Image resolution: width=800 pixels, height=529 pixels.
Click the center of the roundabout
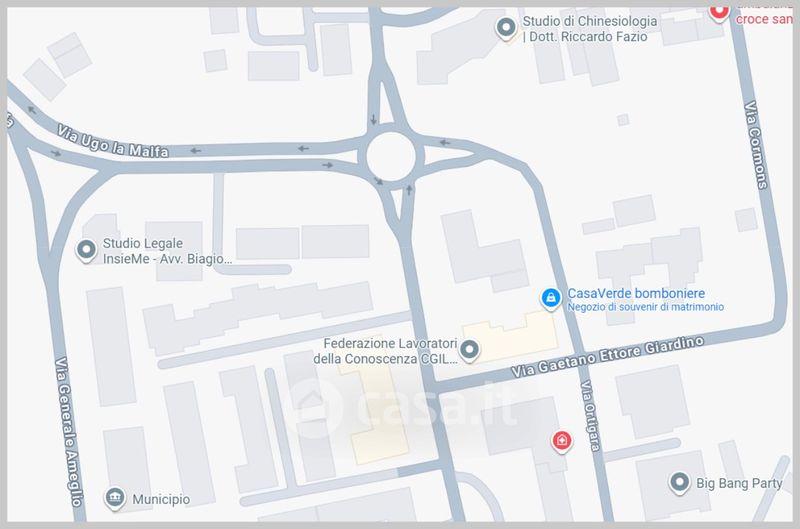point(391,157)
